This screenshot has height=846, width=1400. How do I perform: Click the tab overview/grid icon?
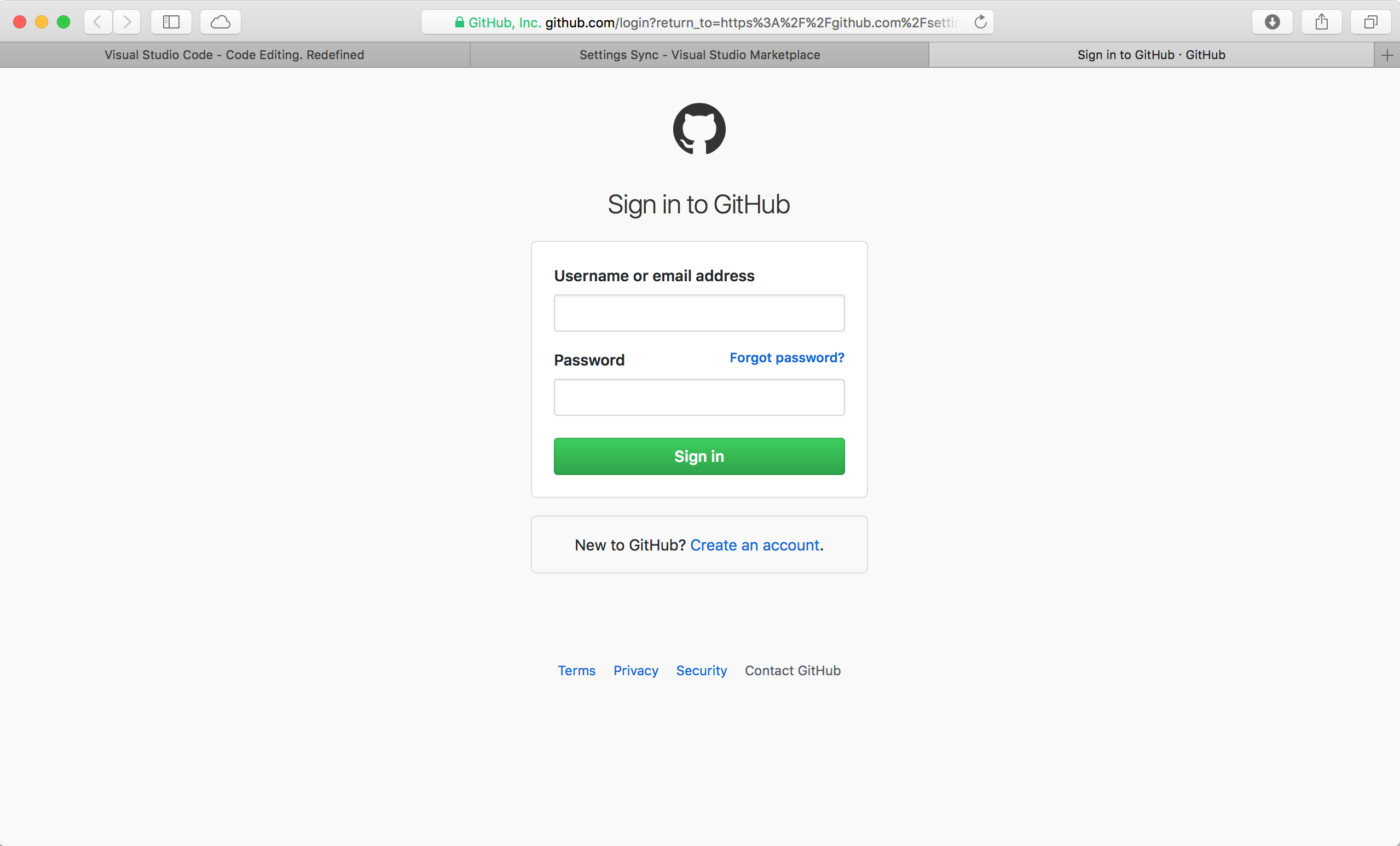click(x=1370, y=22)
